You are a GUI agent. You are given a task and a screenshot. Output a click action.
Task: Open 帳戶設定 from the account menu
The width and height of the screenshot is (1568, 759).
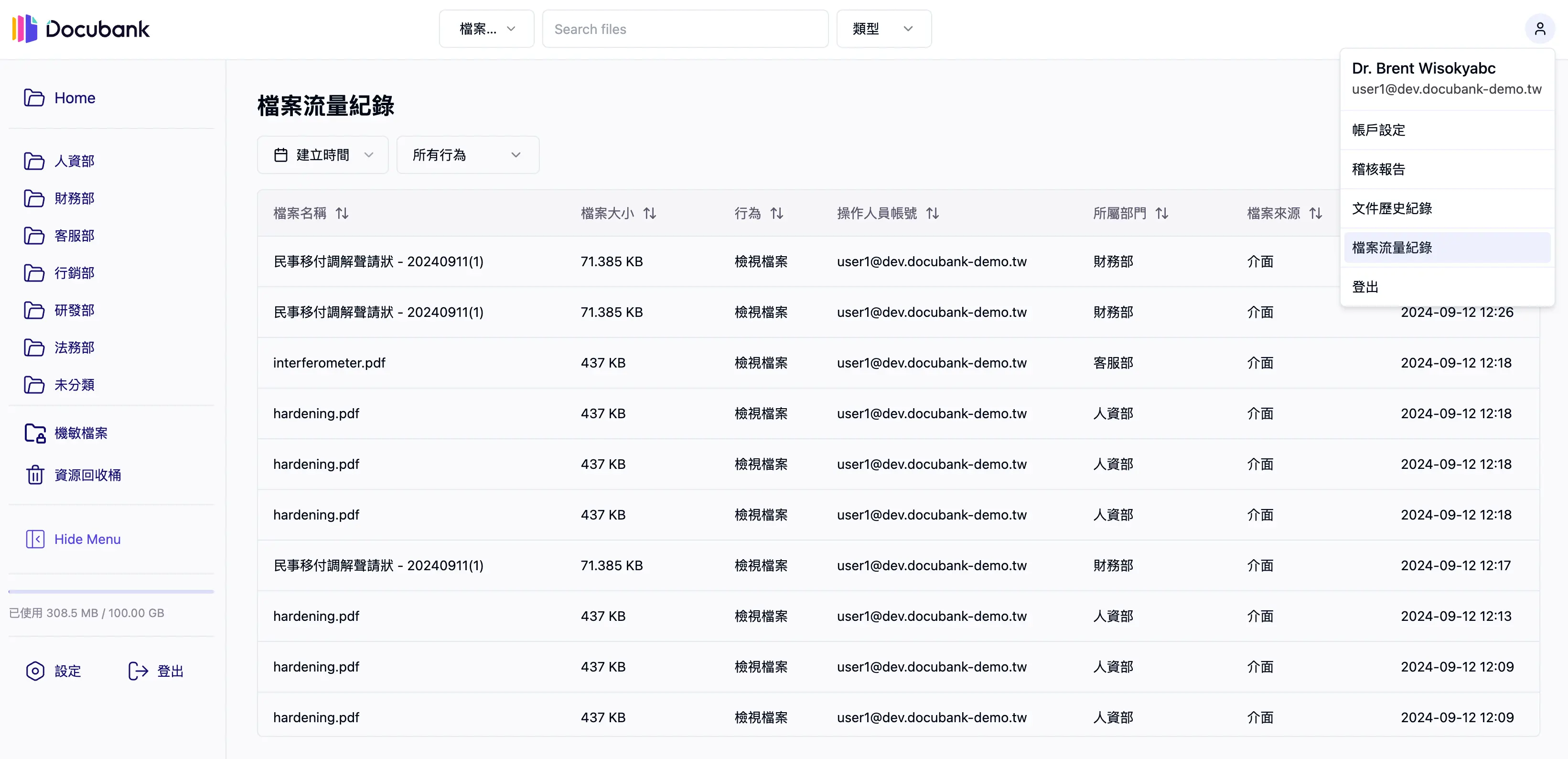click(x=1379, y=130)
